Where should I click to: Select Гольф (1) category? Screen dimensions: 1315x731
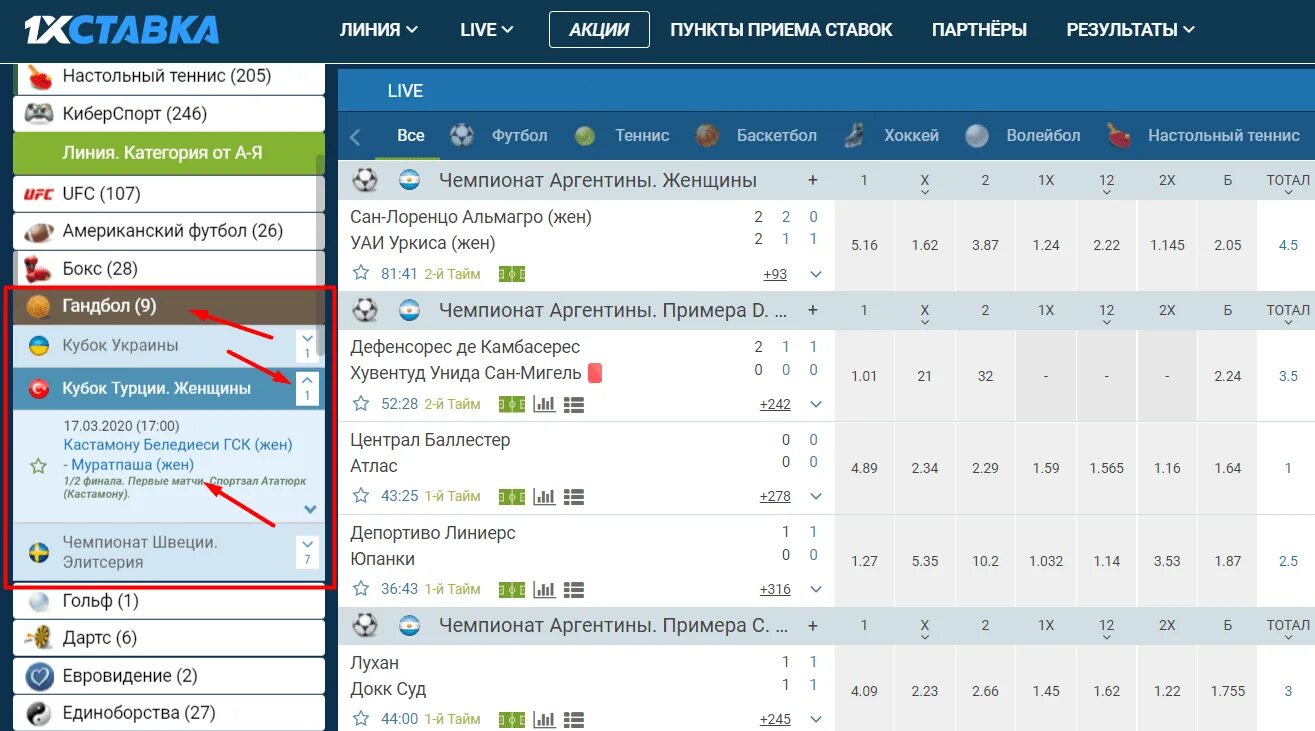click(169, 601)
